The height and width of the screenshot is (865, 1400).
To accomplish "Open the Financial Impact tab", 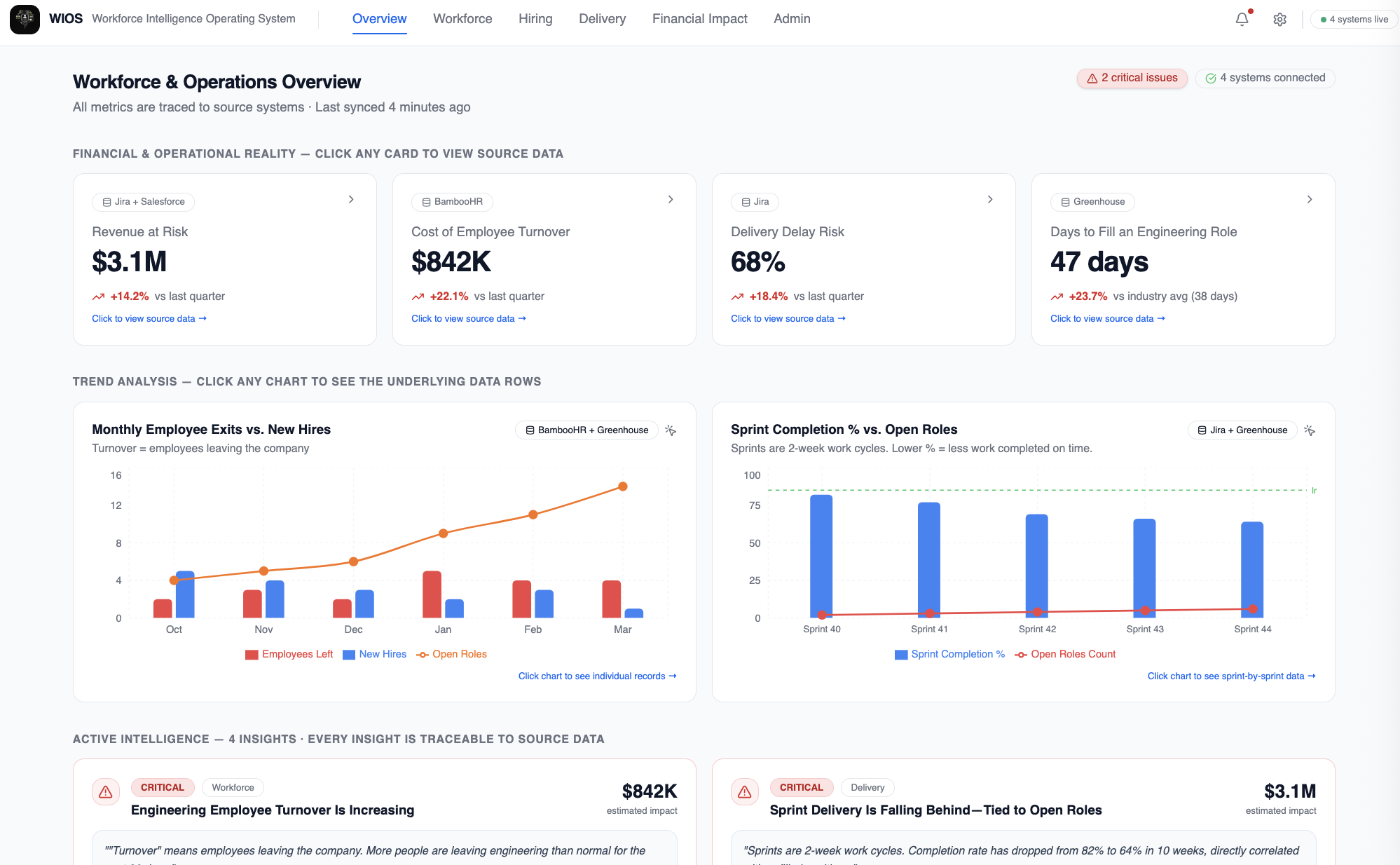I will (x=699, y=19).
